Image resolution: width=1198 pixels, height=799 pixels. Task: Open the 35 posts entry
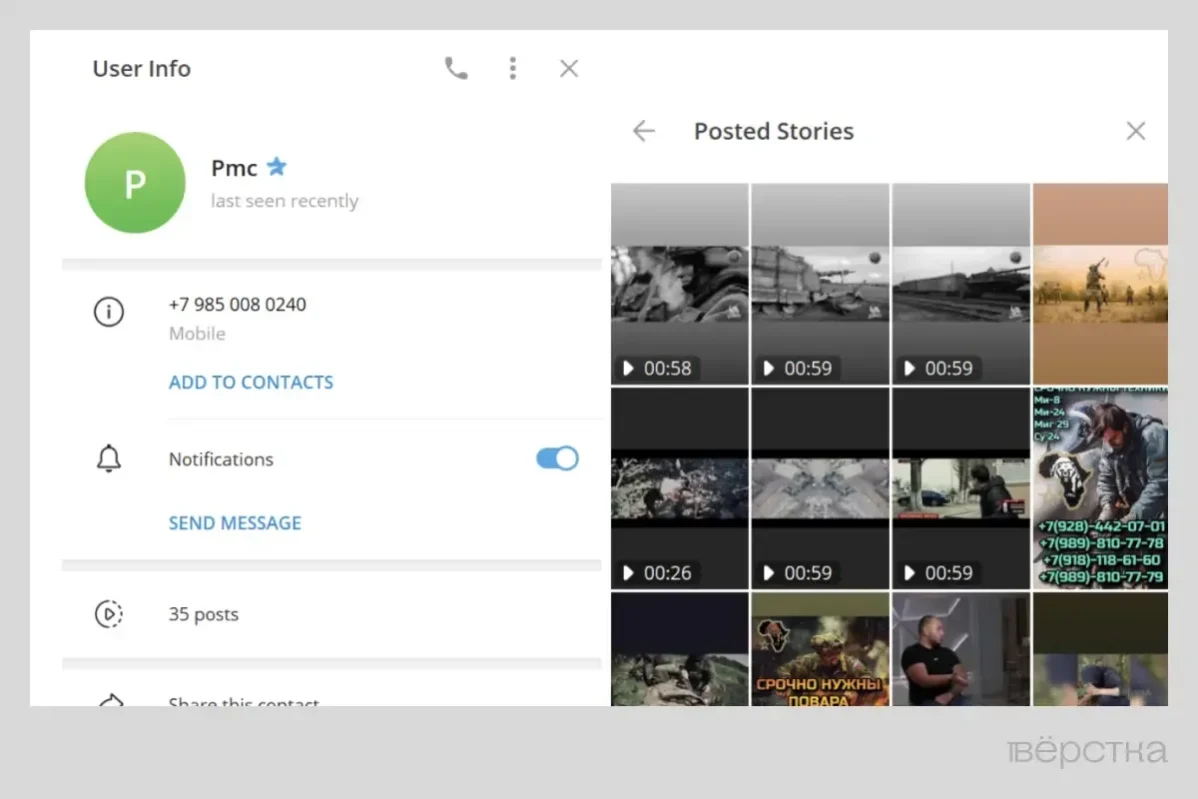click(x=204, y=614)
